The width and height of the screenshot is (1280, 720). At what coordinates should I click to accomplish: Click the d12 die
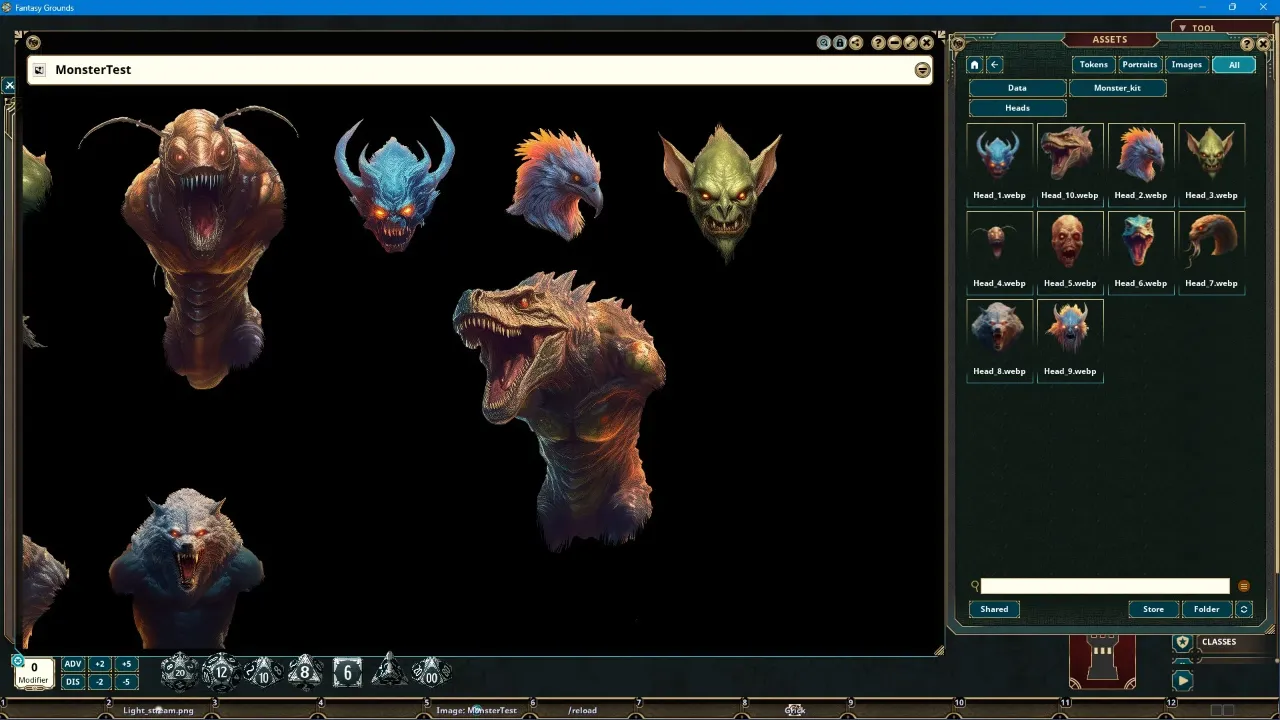tap(221, 672)
